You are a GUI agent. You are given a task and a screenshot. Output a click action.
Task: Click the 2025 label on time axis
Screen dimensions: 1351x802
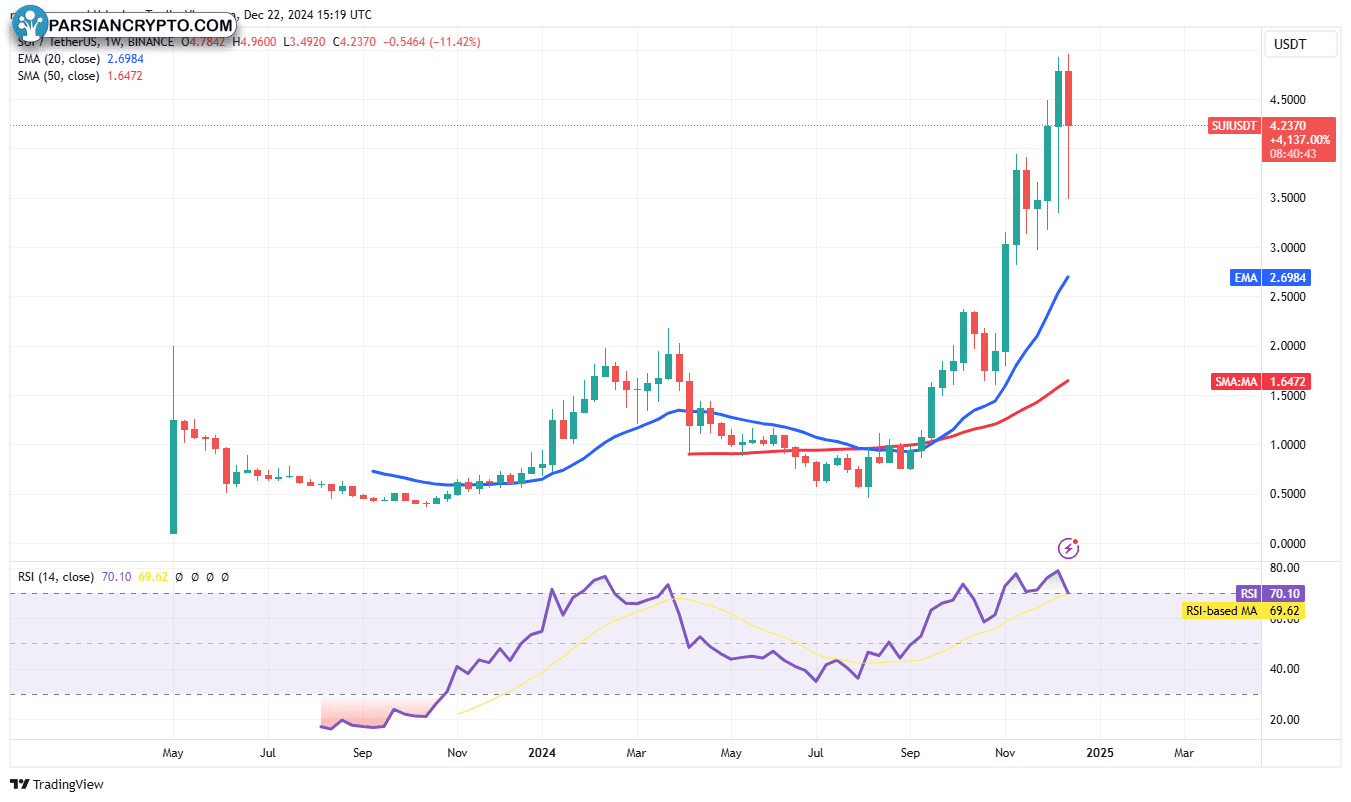coord(1098,752)
